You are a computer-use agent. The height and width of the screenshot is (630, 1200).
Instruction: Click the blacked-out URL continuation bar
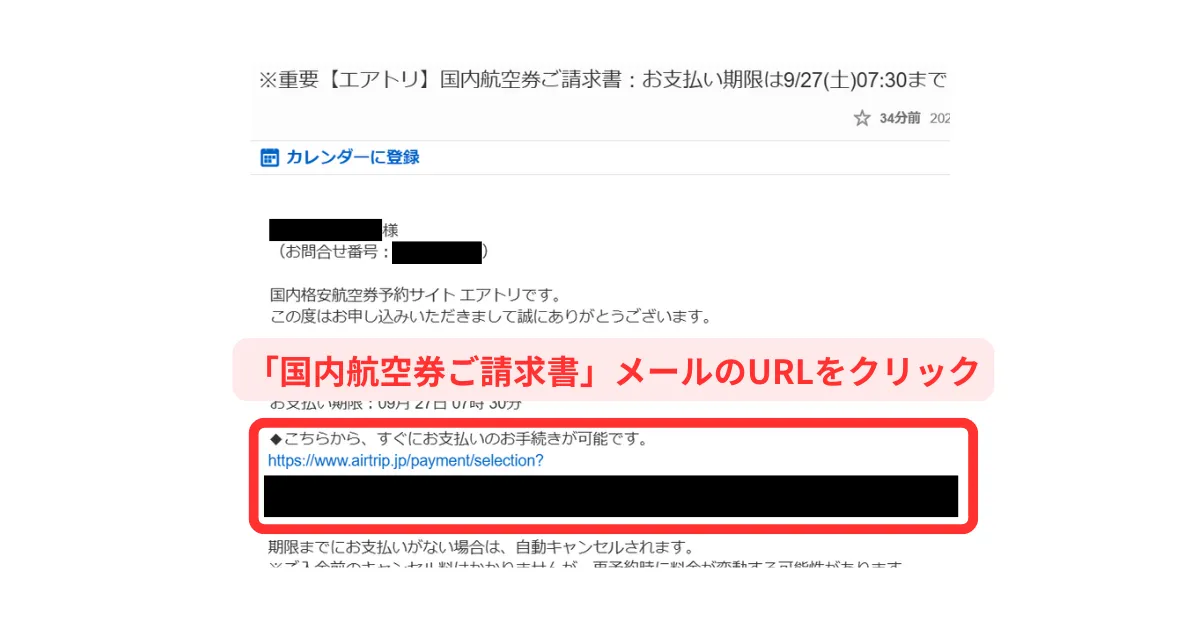(x=611, y=496)
